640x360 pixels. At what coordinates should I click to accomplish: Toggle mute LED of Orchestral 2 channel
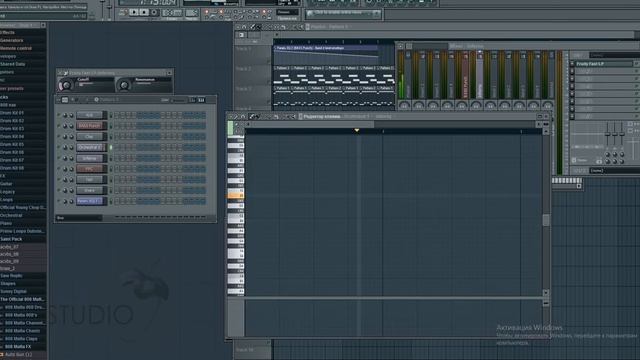click(x=59, y=147)
